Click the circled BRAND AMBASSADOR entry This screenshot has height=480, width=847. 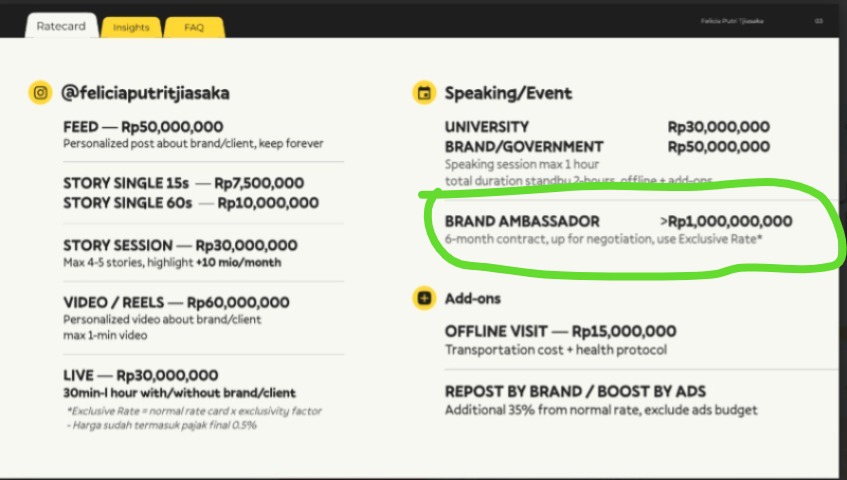point(618,221)
